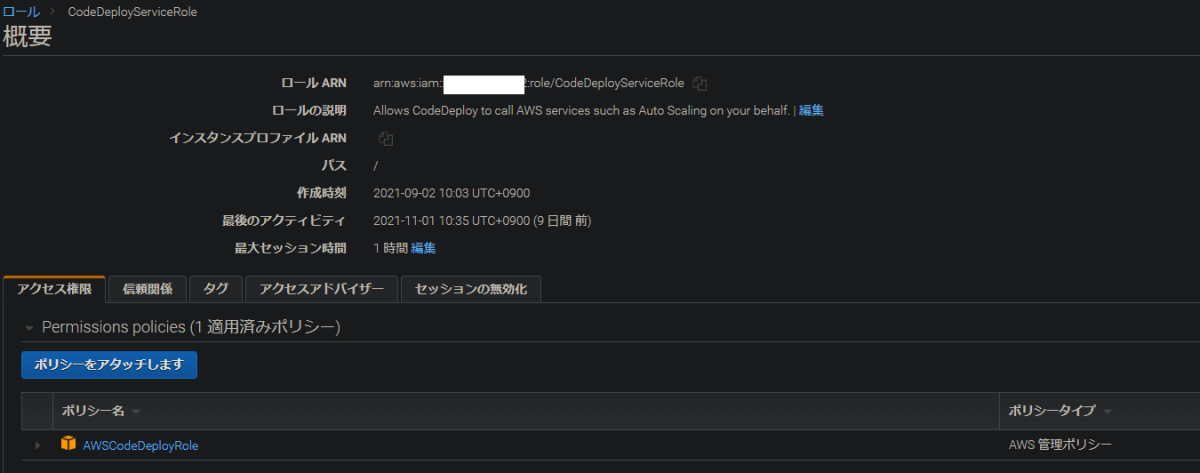Switch to the 信頼関係 tab
The image size is (1200, 473).
click(147, 289)
